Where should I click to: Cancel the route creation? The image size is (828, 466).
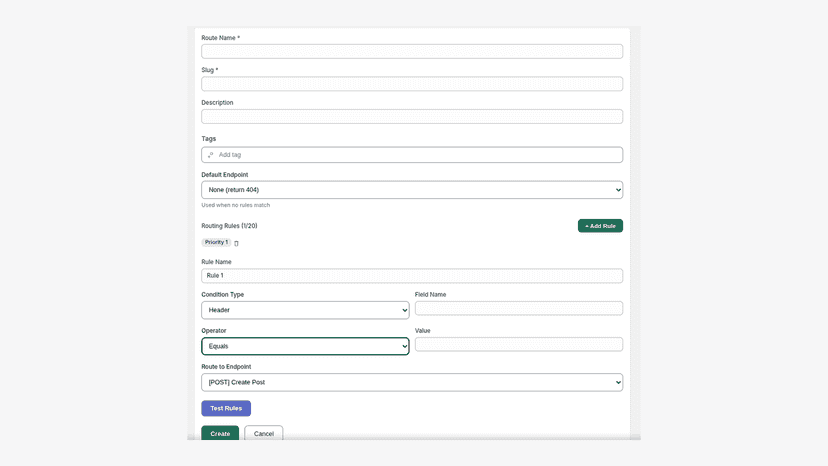click(x=264, y=433)
